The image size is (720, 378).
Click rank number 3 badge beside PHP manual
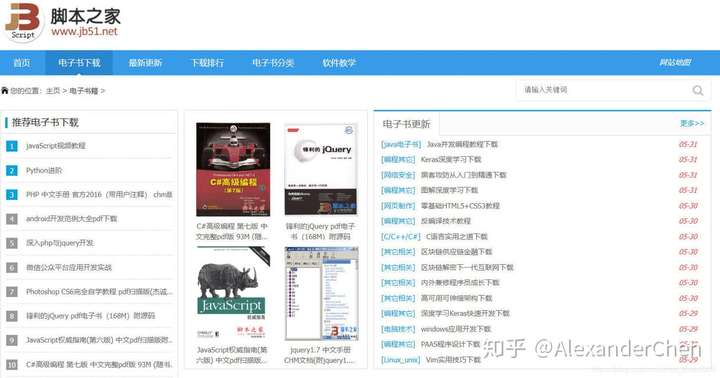tap(11, 195)
